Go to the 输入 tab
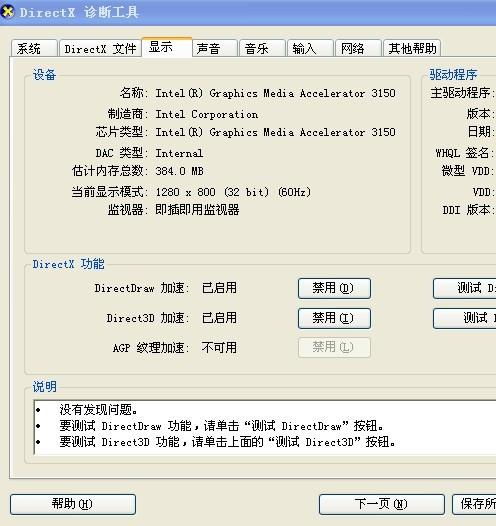Screen dimensions: 496x526 click(310, 48)
